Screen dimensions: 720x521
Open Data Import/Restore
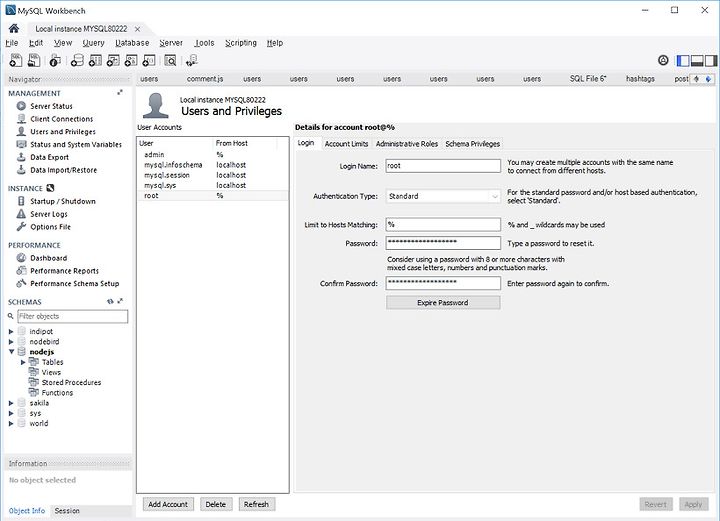(63, 170)
